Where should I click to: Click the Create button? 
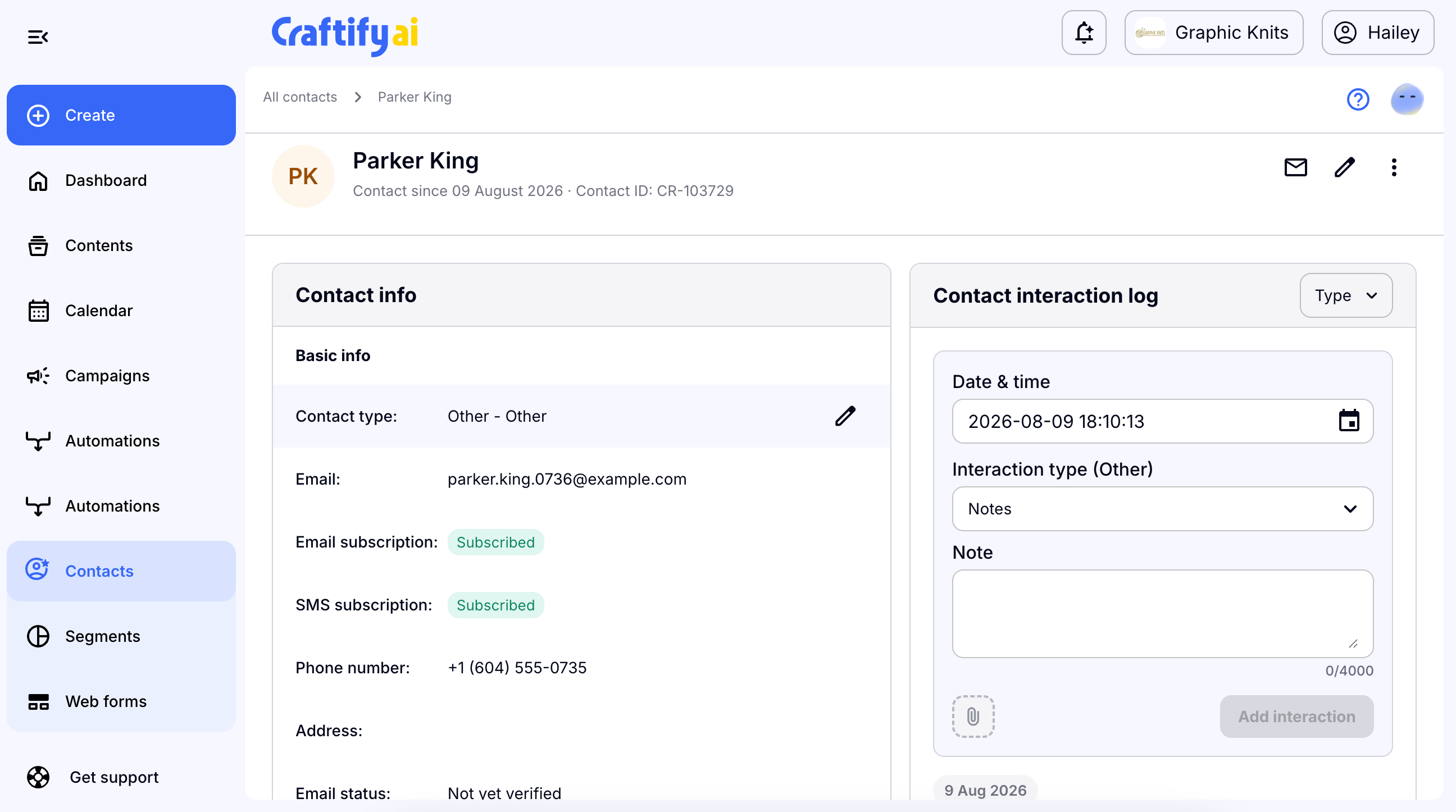click(121, 115)
